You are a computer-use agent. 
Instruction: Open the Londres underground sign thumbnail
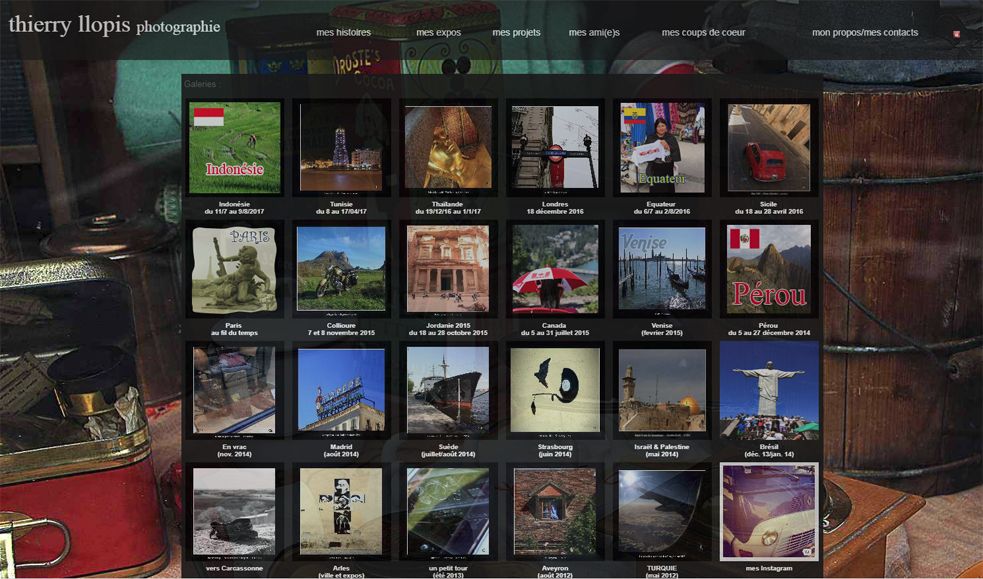(x=555, y=148)
